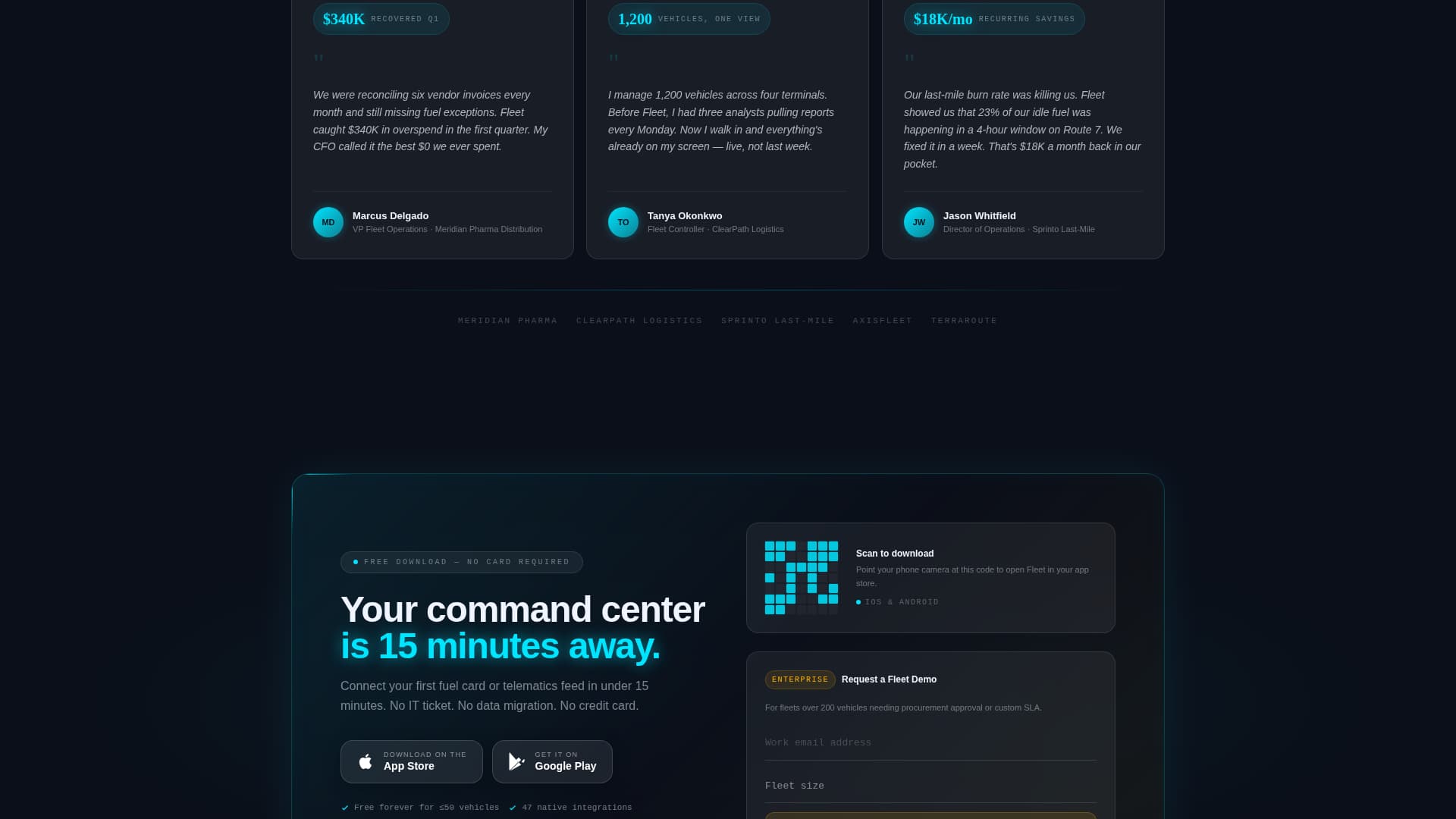
Task: Click 'VP Fleet Operations · Meridian Pharma Distribution' text
Action: click(x=447, y=229)
